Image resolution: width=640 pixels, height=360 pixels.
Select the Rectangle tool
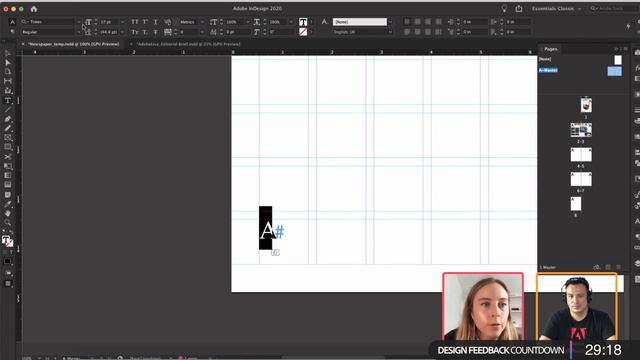coord(8,147)
